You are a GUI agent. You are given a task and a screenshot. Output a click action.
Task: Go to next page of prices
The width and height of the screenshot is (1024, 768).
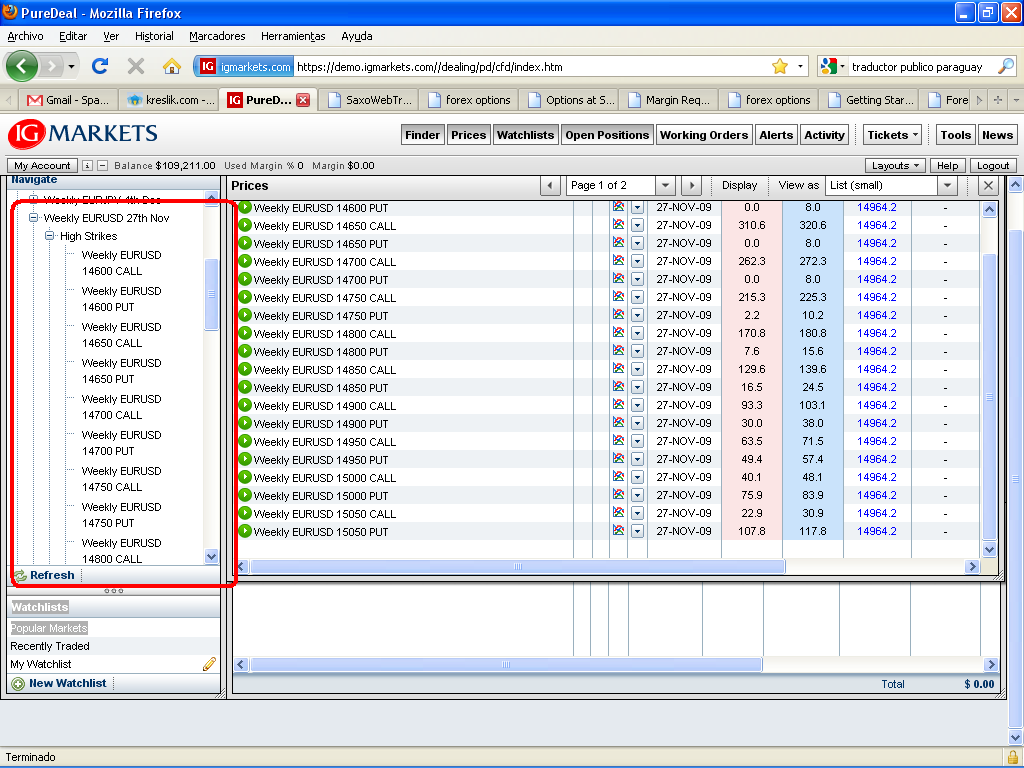(x=690, y=186)
